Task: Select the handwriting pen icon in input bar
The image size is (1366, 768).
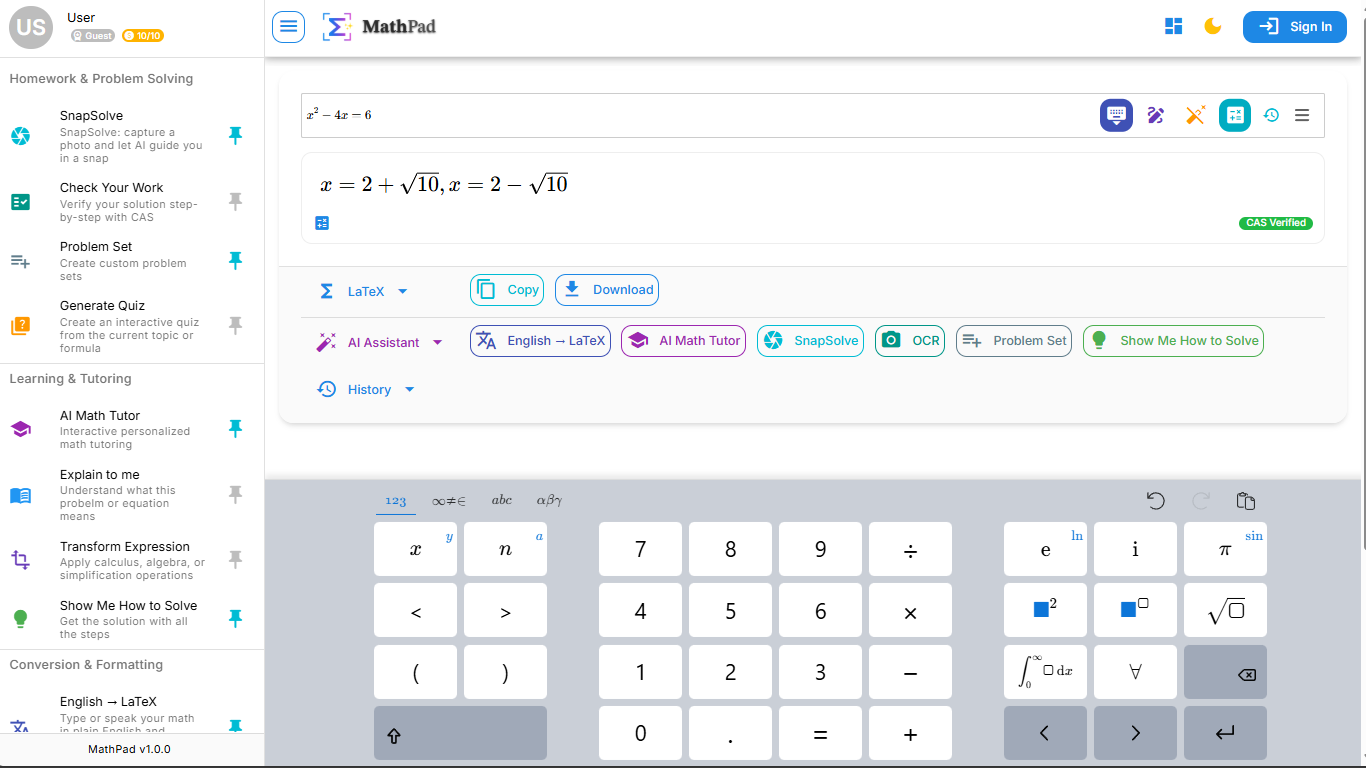Action: coord(1156,115)
